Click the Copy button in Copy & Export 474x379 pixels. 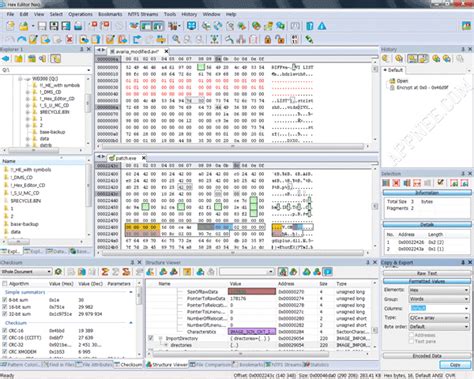tap(455, 365)
